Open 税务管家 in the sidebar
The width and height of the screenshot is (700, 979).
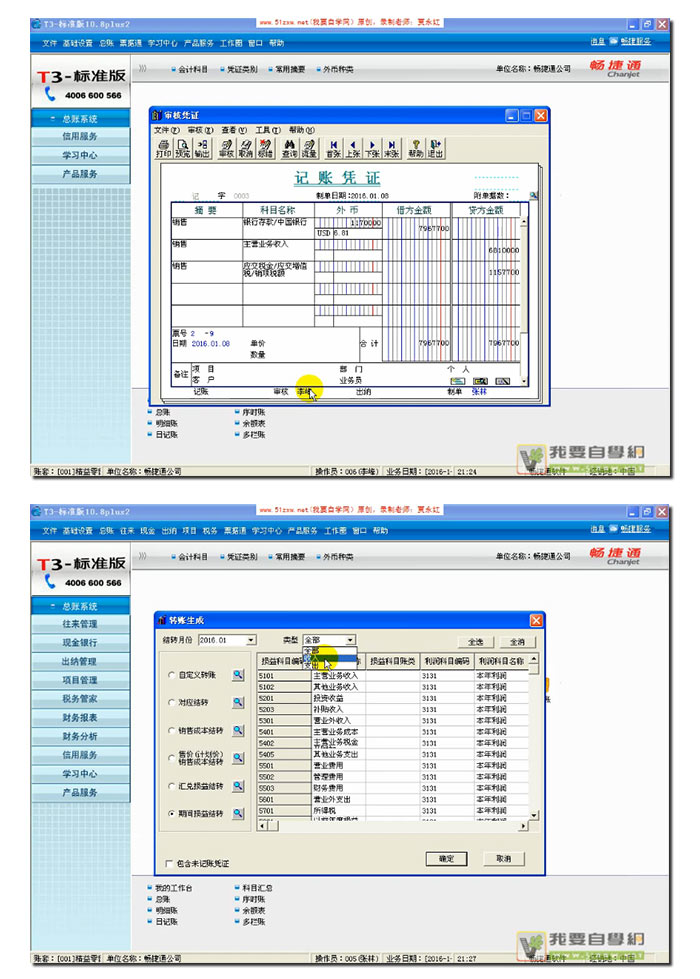[81, 699]
